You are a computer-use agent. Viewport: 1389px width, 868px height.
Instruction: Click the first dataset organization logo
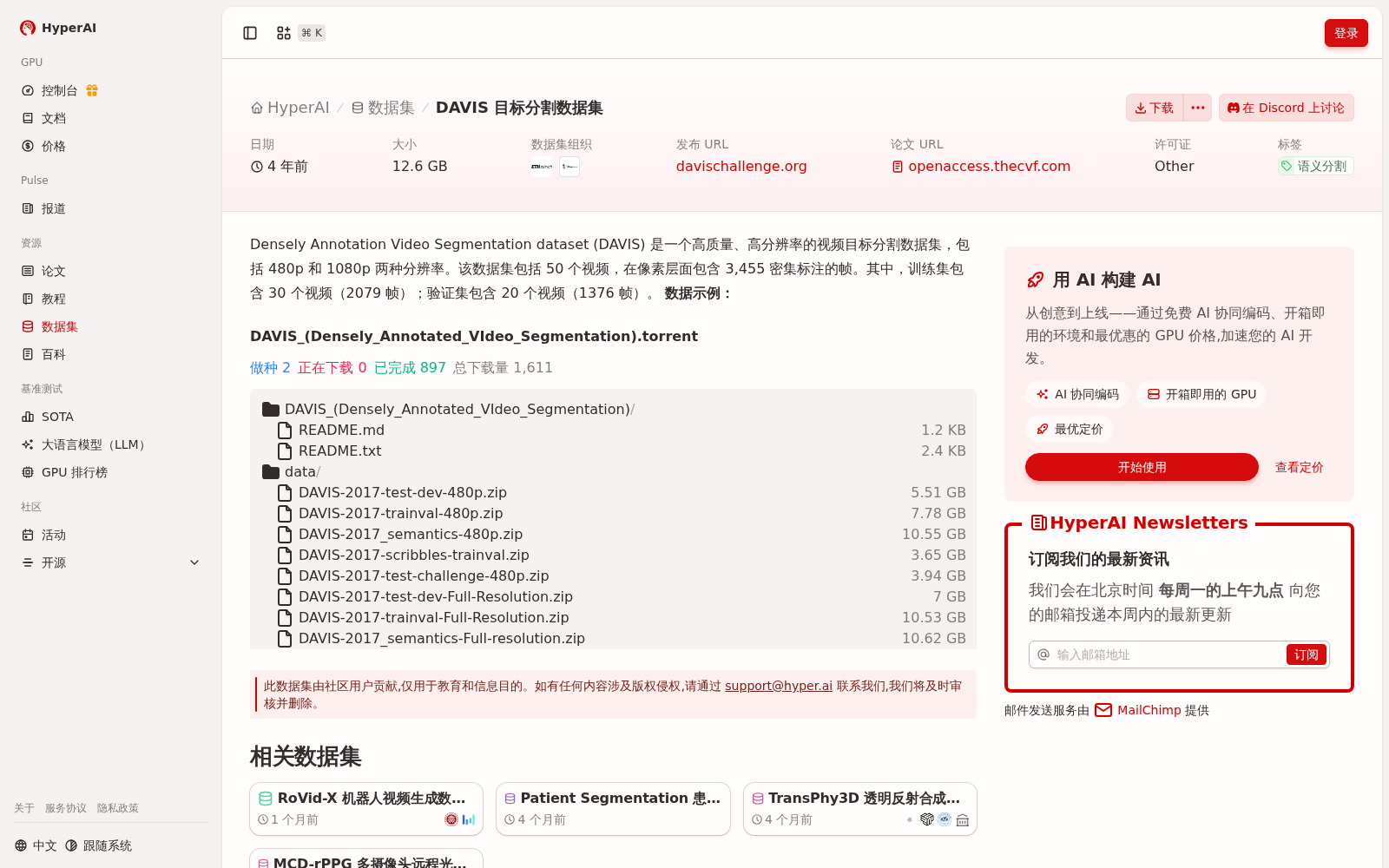point(542,167)
